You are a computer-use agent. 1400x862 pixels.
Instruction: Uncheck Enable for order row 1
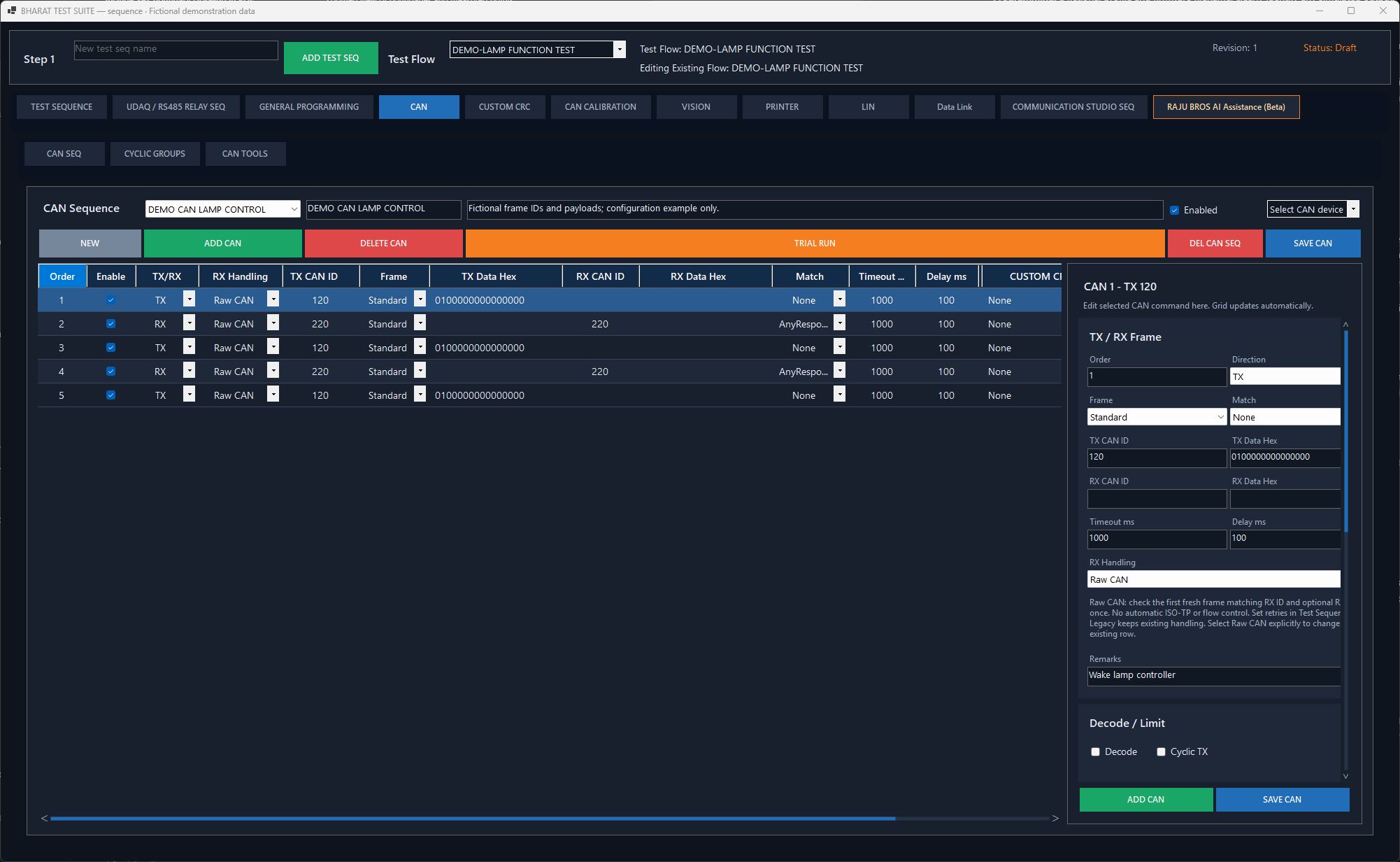pos(110,300)
